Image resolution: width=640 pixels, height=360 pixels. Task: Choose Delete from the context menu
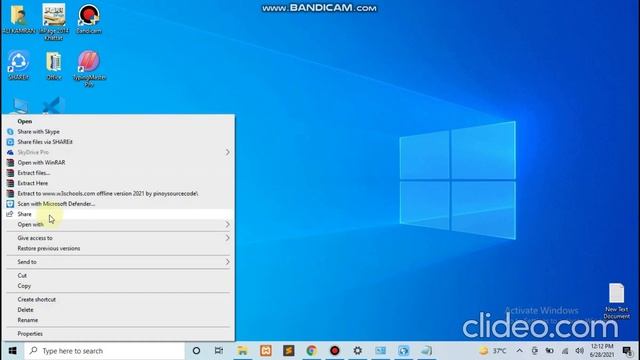[118, 310]
